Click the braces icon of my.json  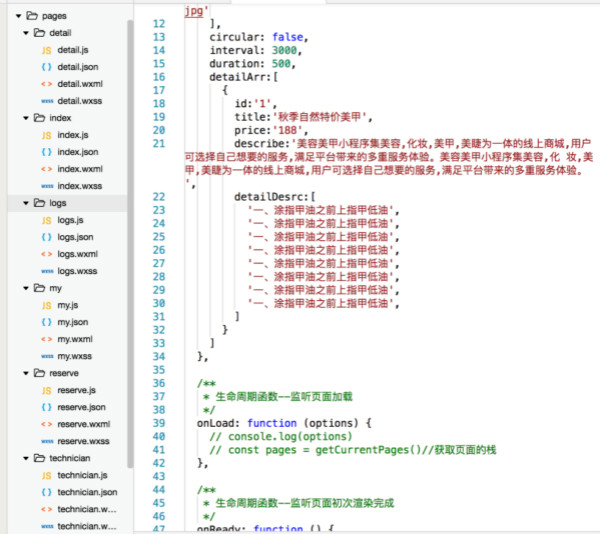(46, 322)
